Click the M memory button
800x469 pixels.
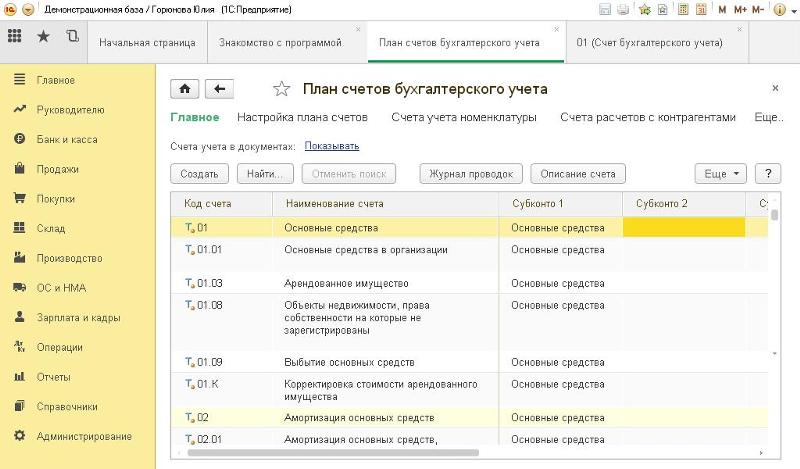(x=722, y=9)
